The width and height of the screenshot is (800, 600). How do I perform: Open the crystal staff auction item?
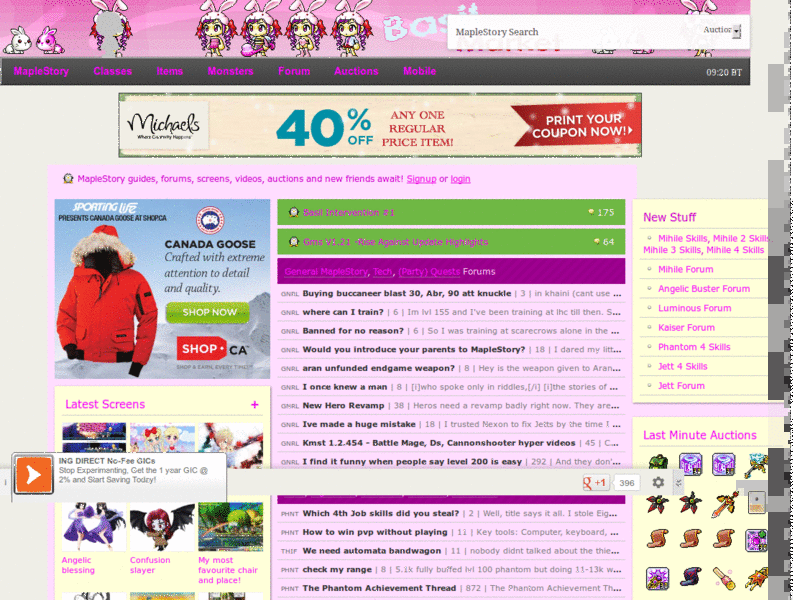(756, 464)
